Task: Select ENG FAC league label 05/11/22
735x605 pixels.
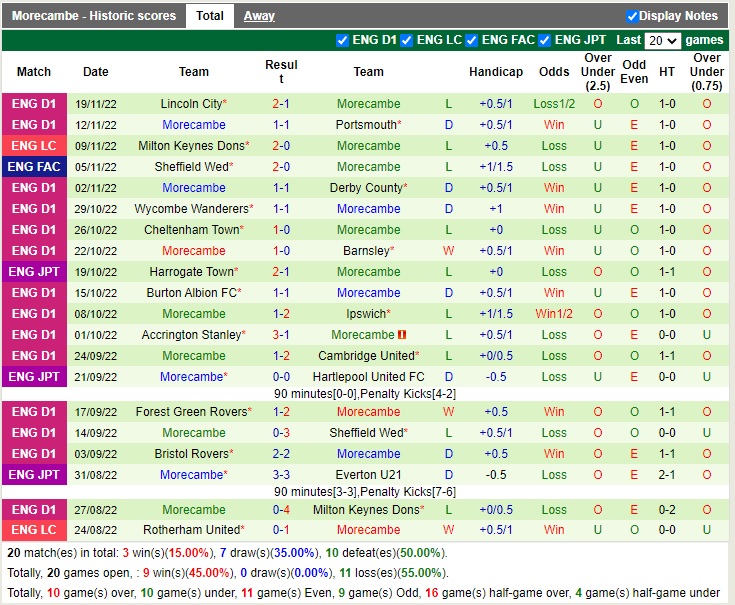Action: click(x=34, y=167)
